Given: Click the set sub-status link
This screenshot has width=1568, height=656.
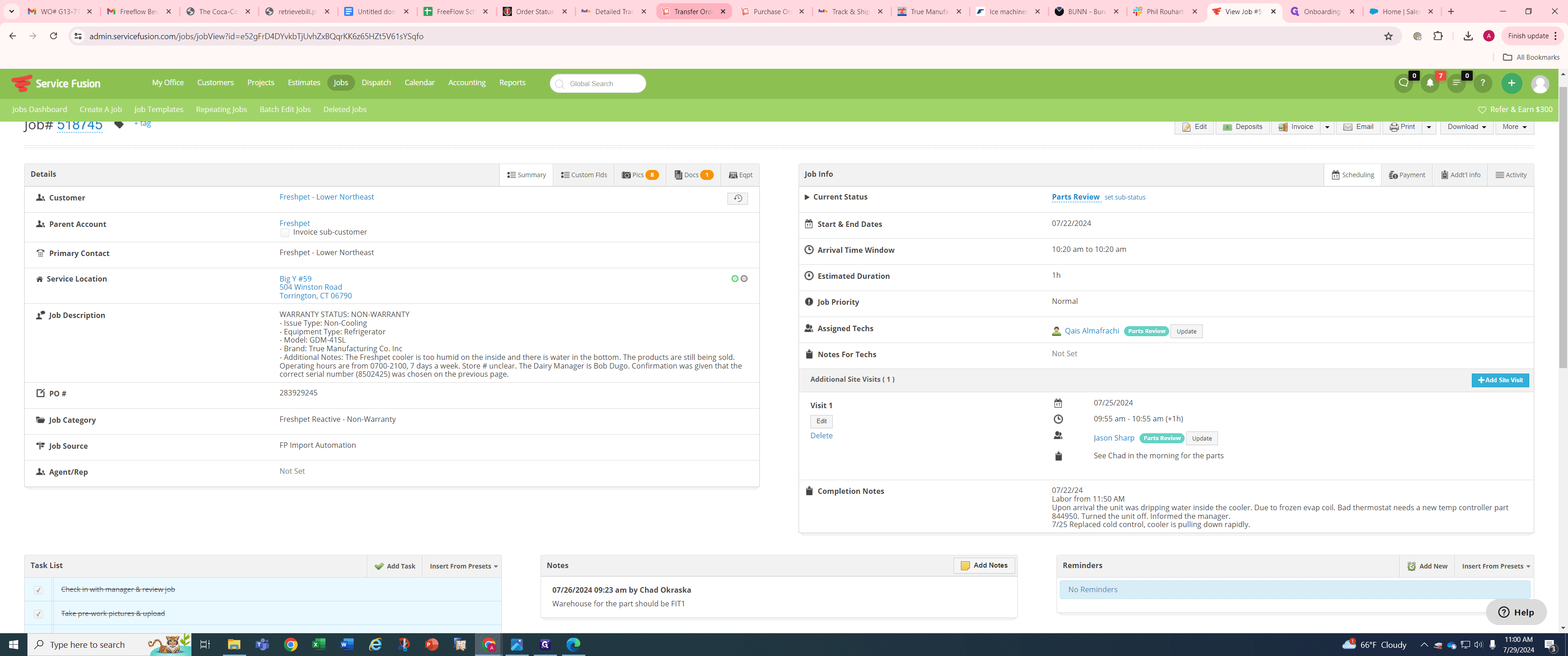Looking at the screenshot, I should click(1125, 198).
